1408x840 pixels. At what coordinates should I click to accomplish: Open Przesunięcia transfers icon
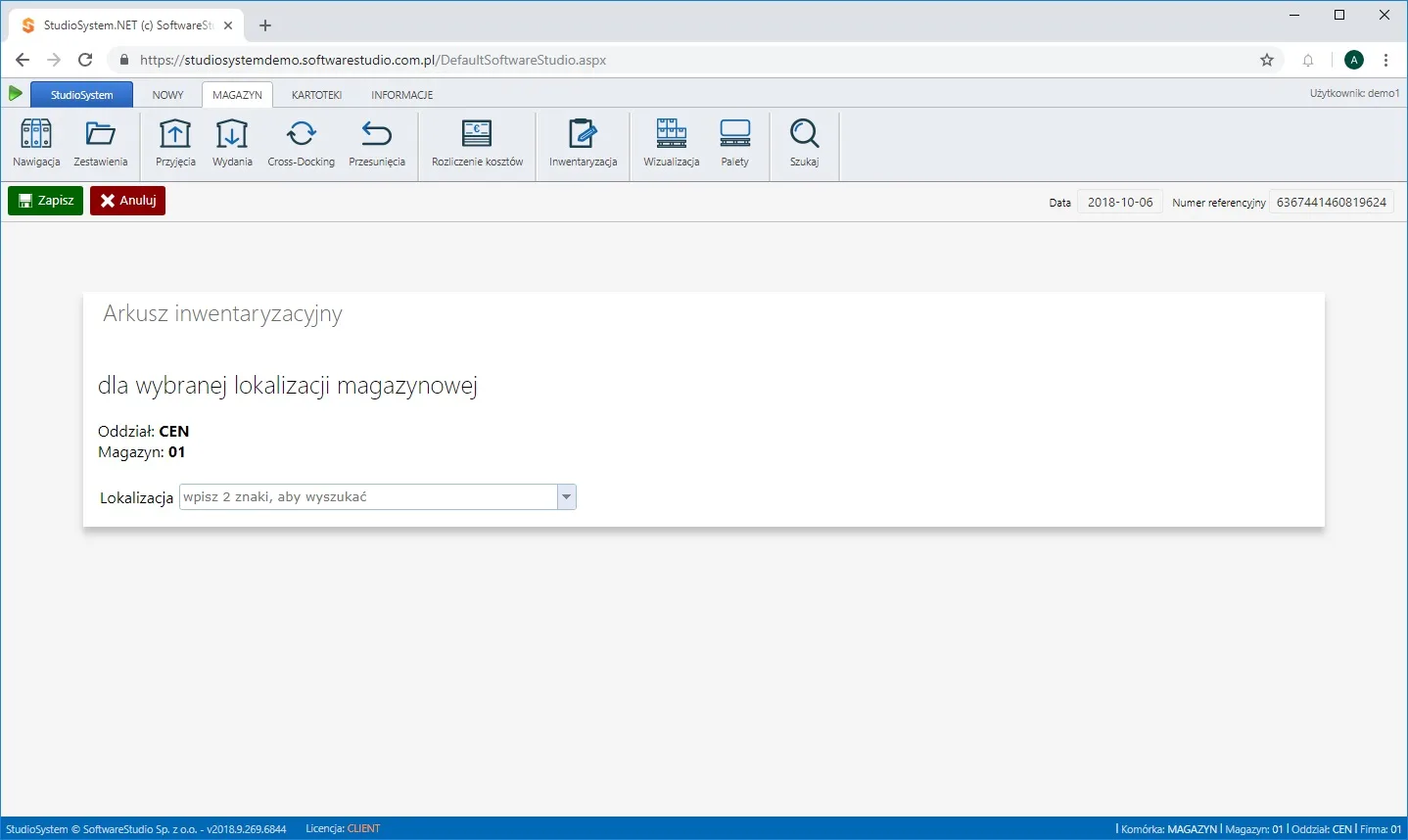click(x=377, y=144)
